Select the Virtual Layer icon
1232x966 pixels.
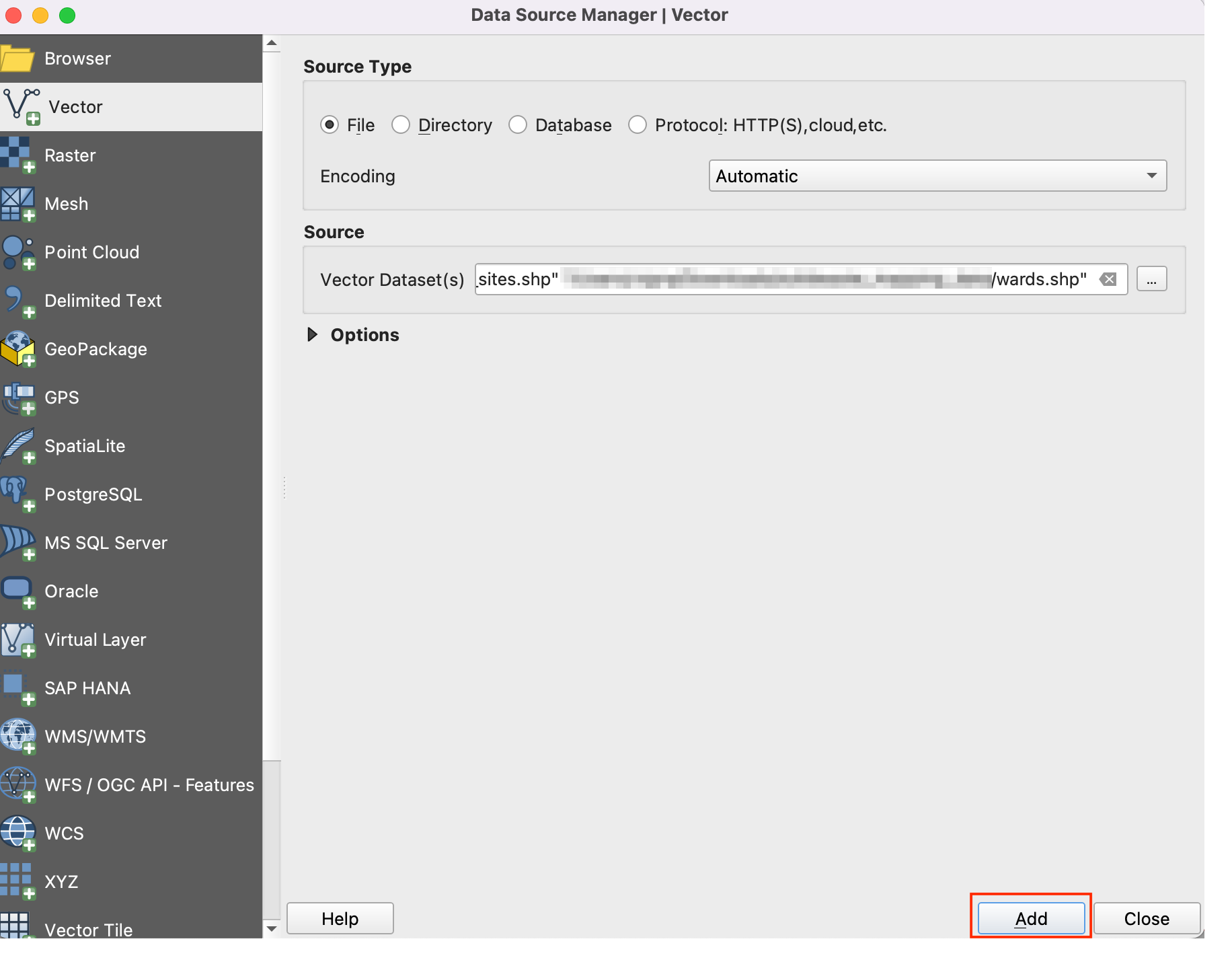click(x=17, y=640)
